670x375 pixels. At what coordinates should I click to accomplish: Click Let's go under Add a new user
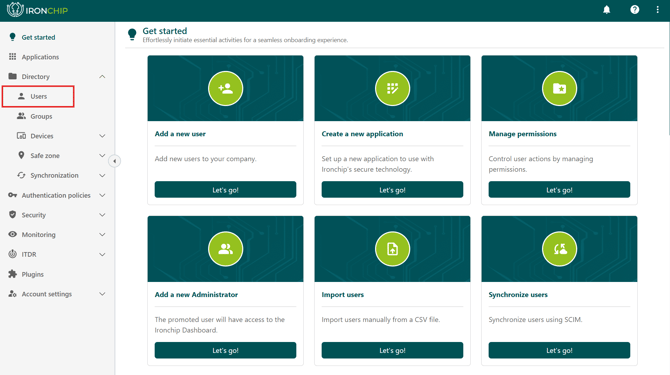[x=225, y=190]
